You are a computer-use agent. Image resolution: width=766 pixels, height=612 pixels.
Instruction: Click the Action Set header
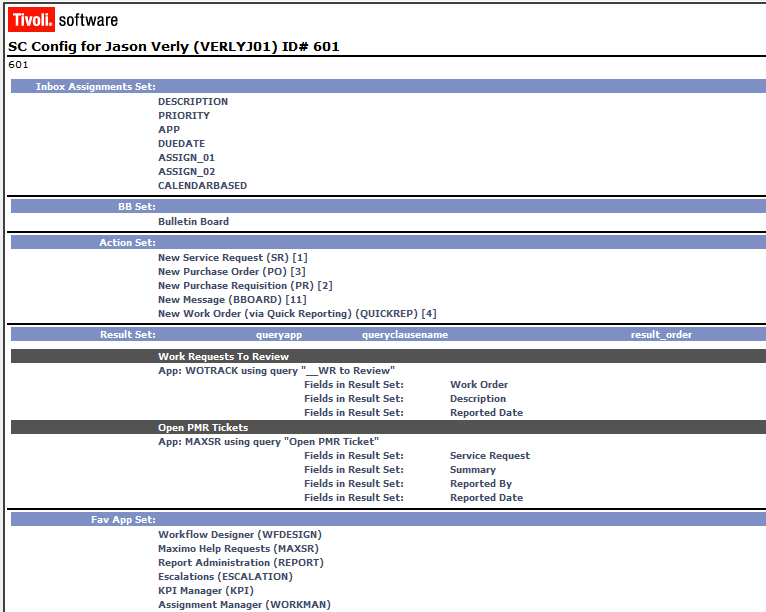(128, 242)
